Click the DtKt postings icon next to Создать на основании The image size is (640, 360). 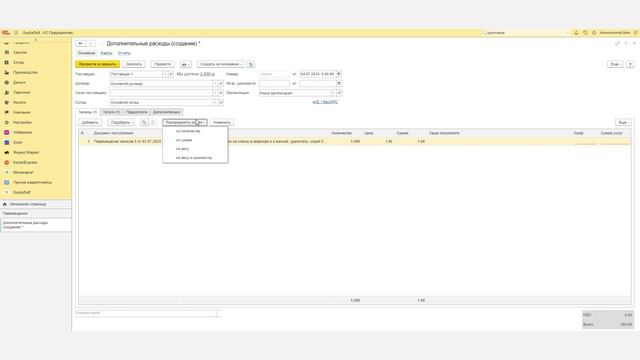pos(251,64)
